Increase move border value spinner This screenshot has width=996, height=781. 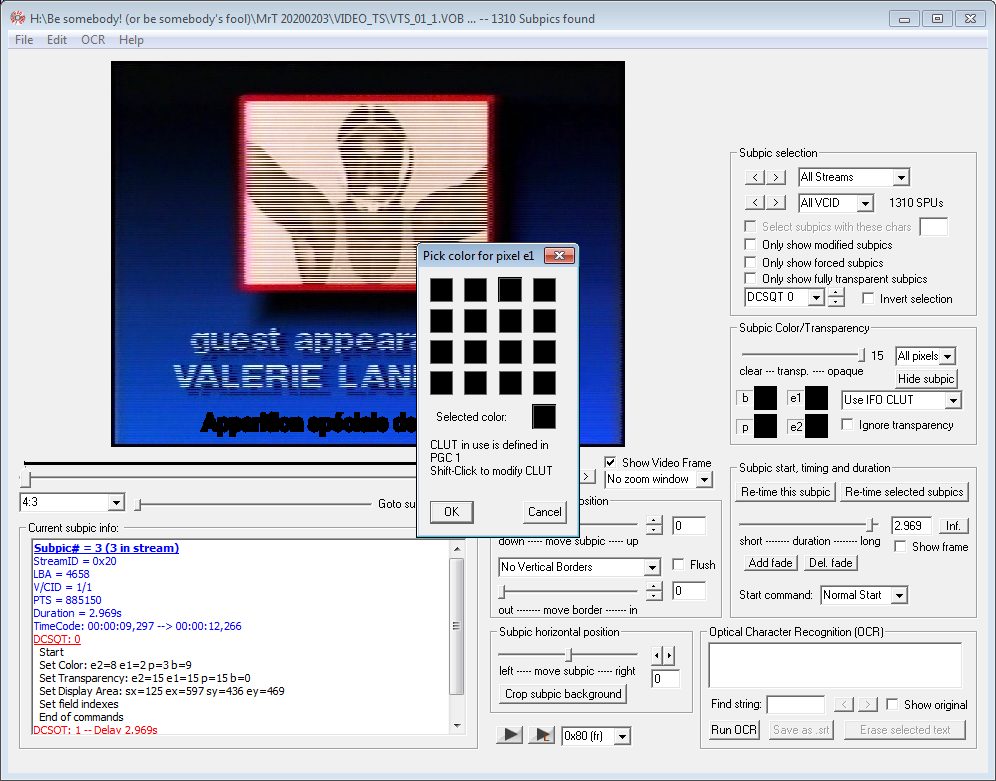pos(654,586)
